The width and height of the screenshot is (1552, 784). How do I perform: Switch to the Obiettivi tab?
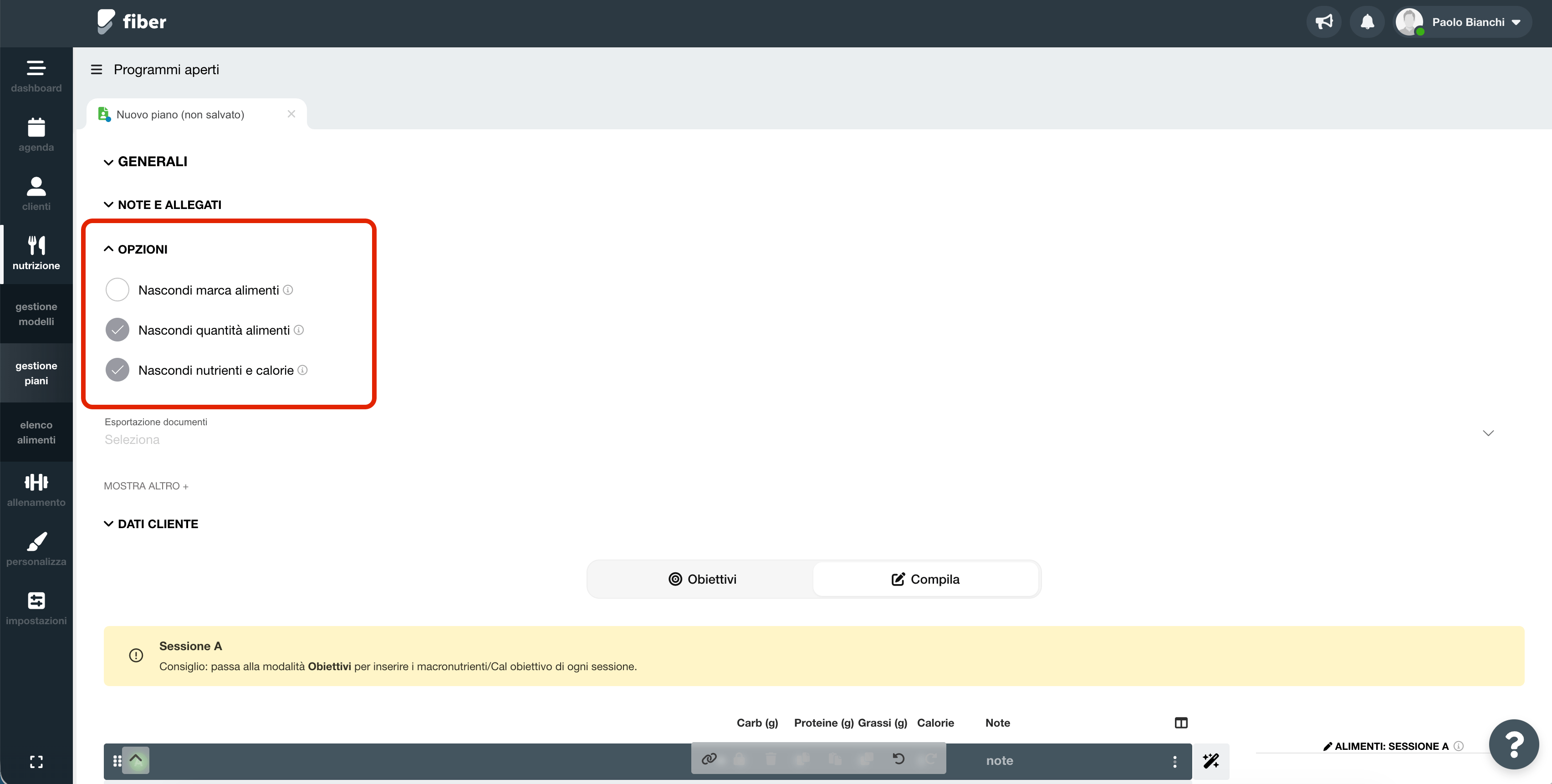[703, 579]
